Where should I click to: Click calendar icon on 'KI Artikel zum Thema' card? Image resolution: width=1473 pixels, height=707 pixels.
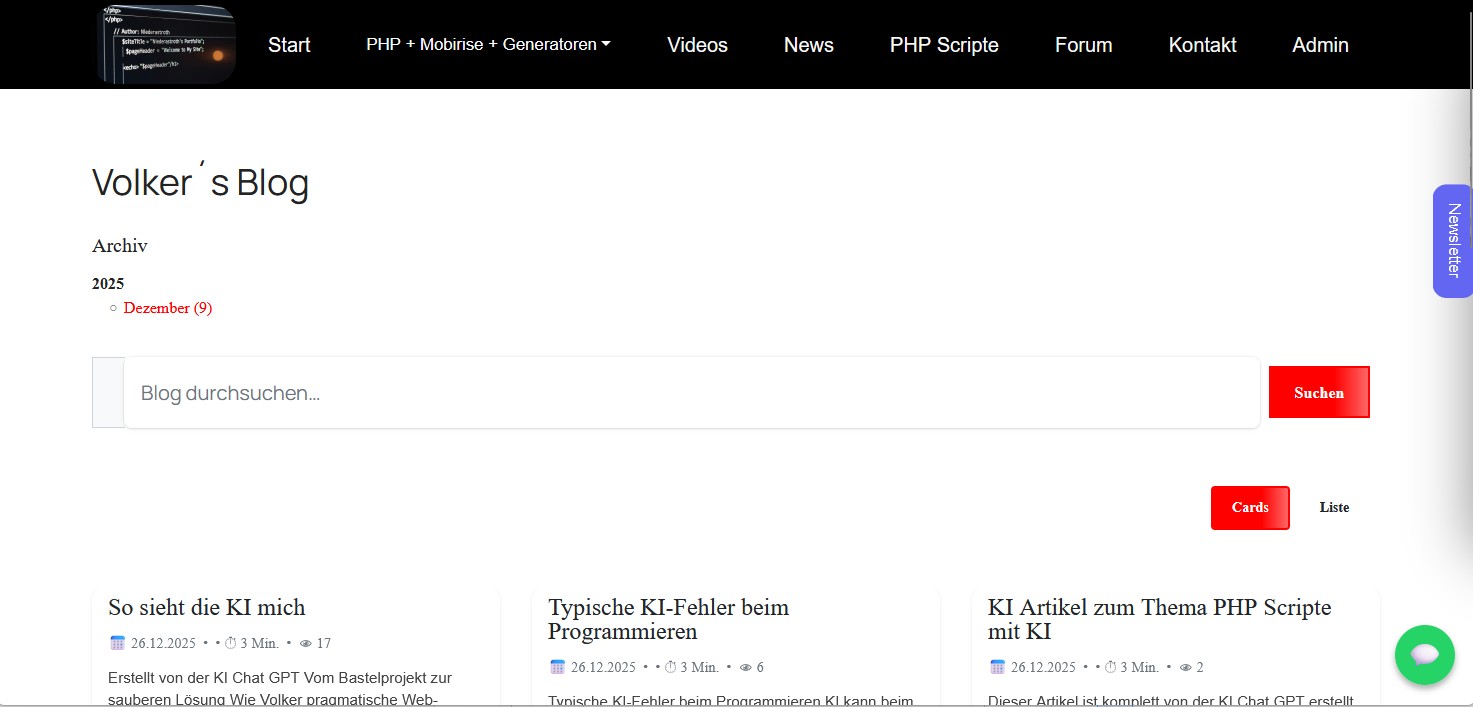tap(997, 667)
